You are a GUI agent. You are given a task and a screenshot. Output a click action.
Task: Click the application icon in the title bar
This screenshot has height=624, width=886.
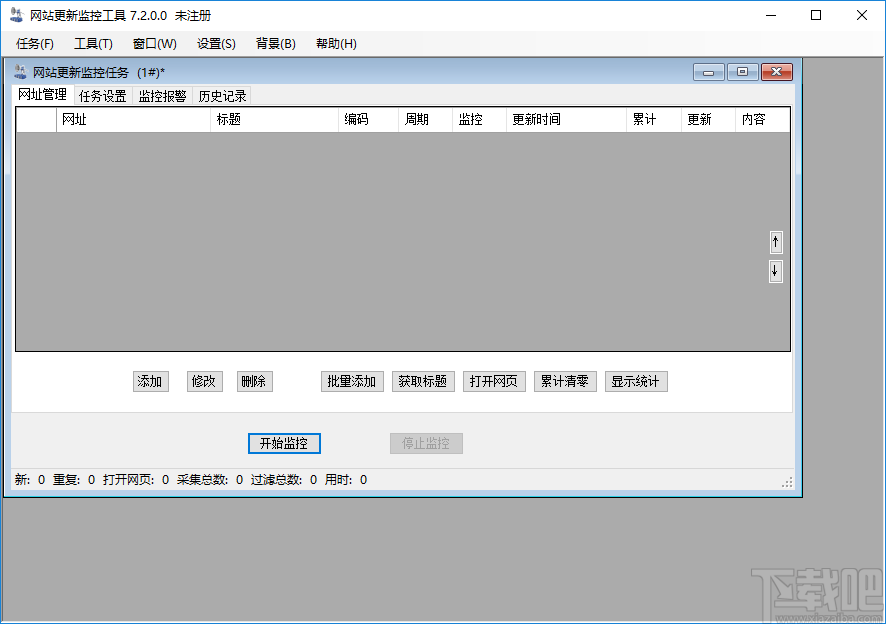pos(14,15)
